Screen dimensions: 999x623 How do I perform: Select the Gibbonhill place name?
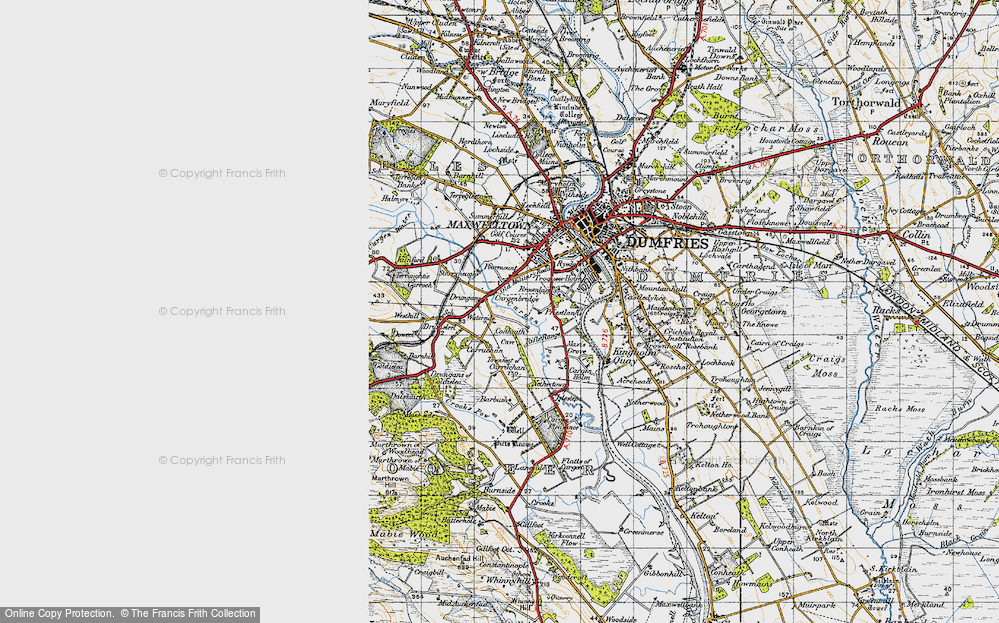click(663, 573)
